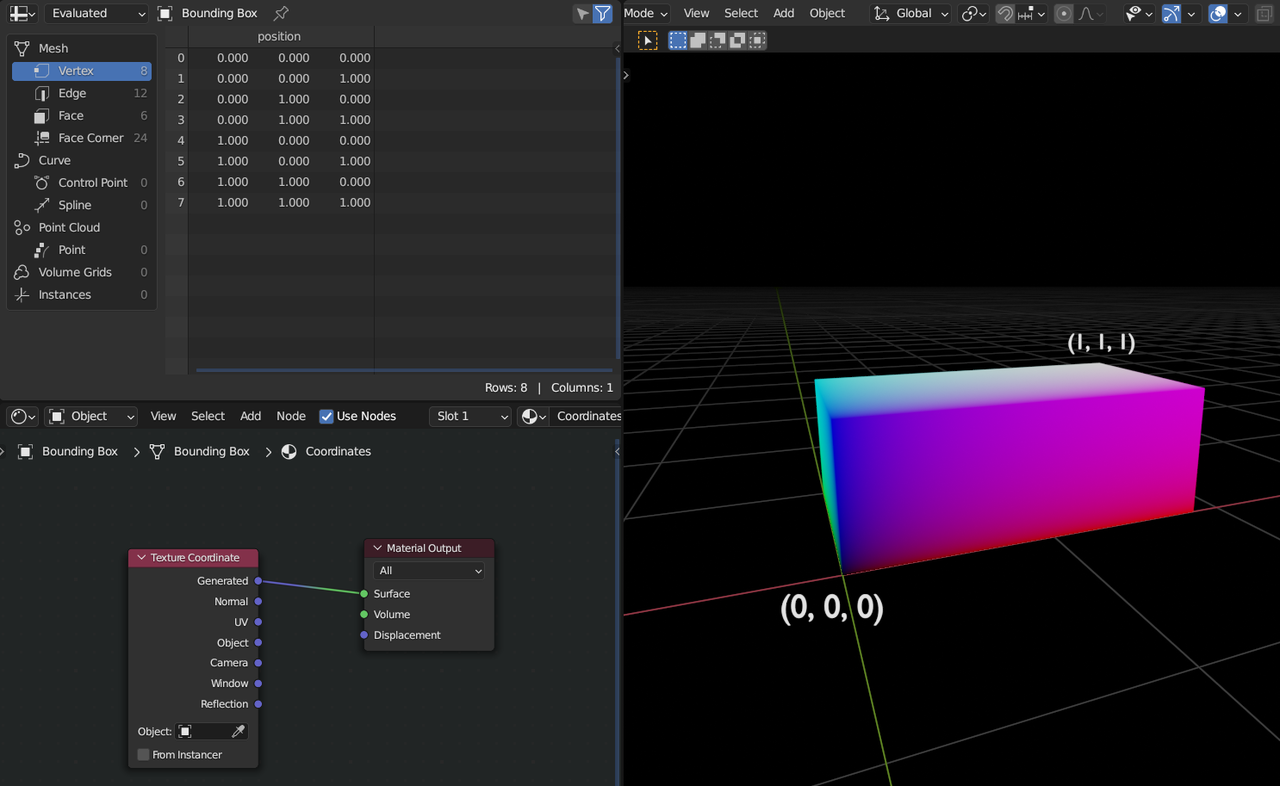Toggle the selected-only arrow icon in spreadsheet
The height and width of the screenshot is (786, 1280).
[582, 13]
